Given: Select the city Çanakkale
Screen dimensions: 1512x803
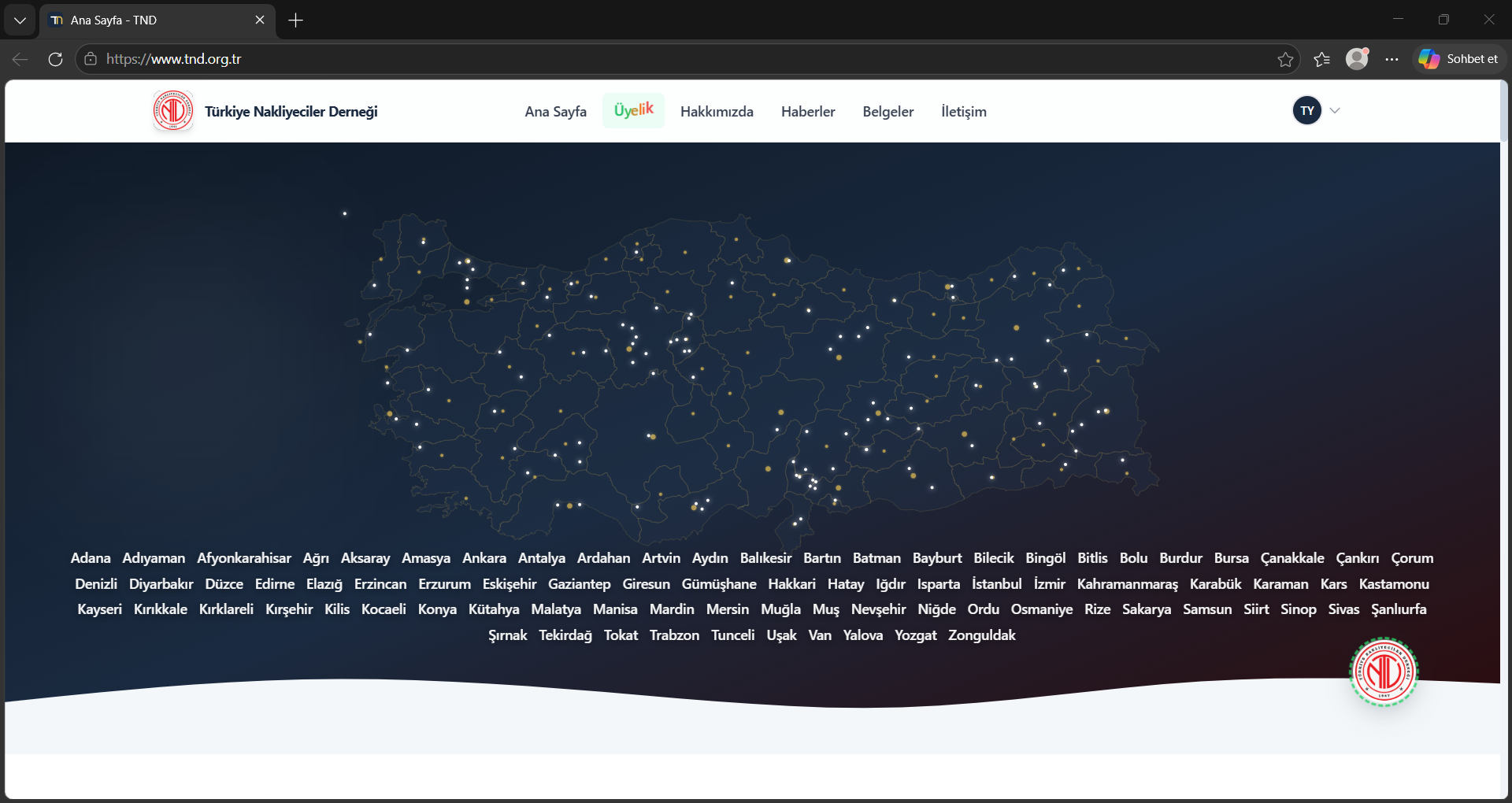Looking at the screenshot, I should point(1292,558).
